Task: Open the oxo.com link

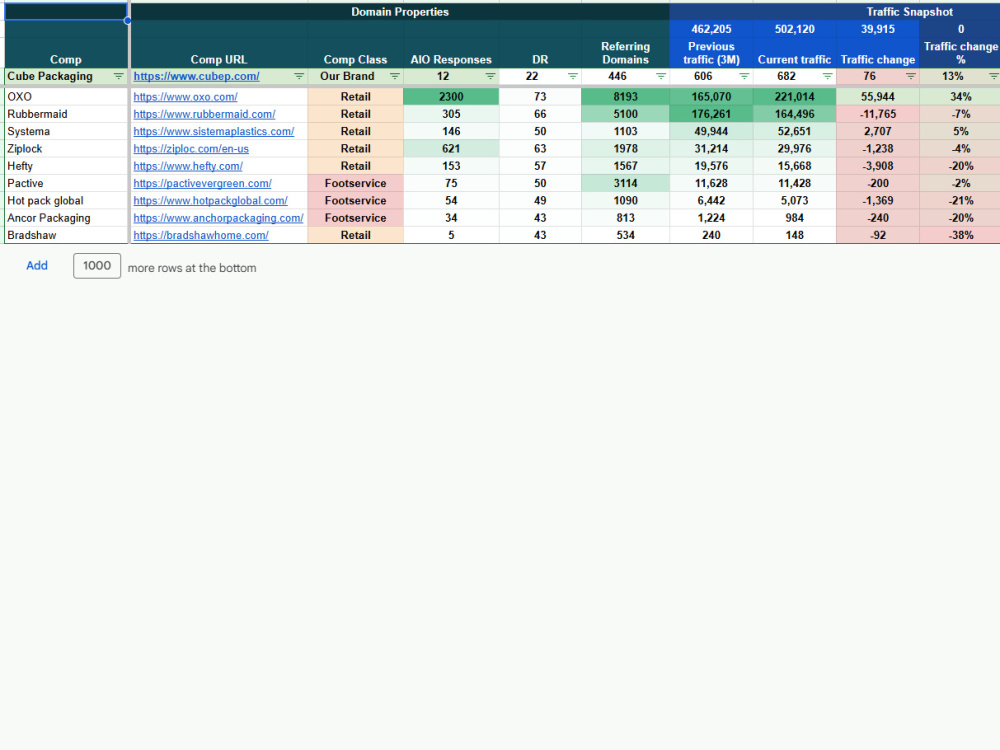Action: 186,97
